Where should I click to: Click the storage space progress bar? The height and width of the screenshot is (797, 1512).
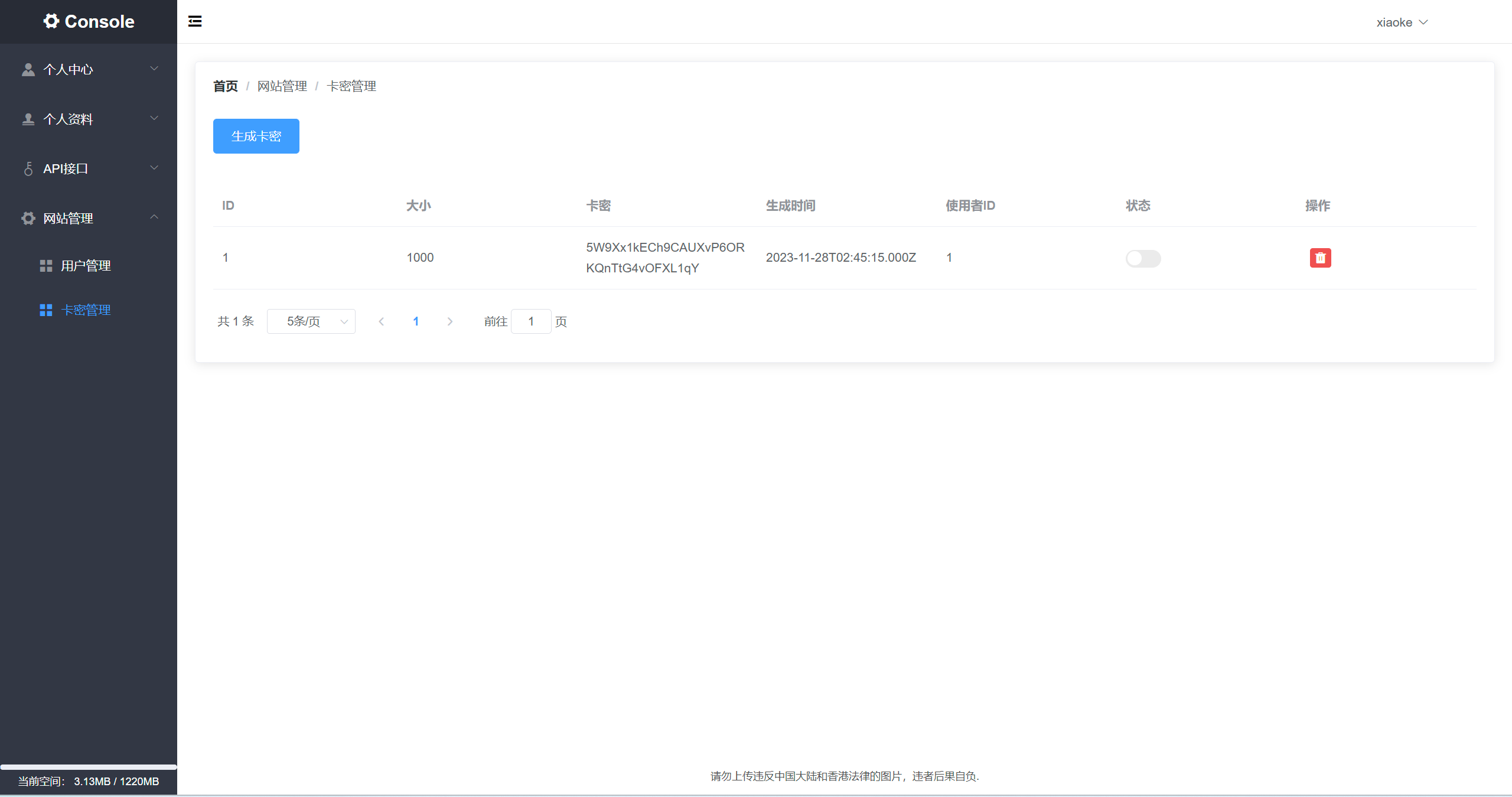(89, 767)
